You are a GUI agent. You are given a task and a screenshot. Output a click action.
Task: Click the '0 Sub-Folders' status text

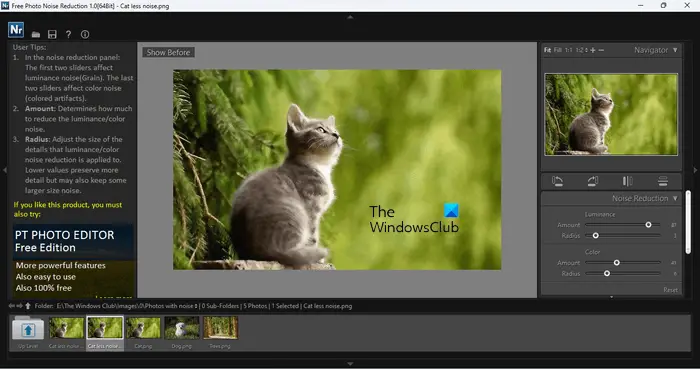(220, 306)
